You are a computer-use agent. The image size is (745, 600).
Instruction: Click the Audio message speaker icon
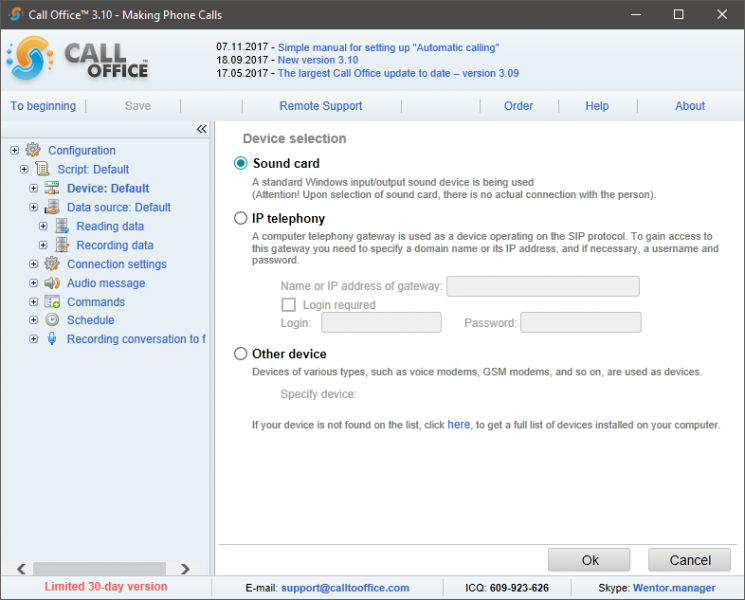(52, 283)
